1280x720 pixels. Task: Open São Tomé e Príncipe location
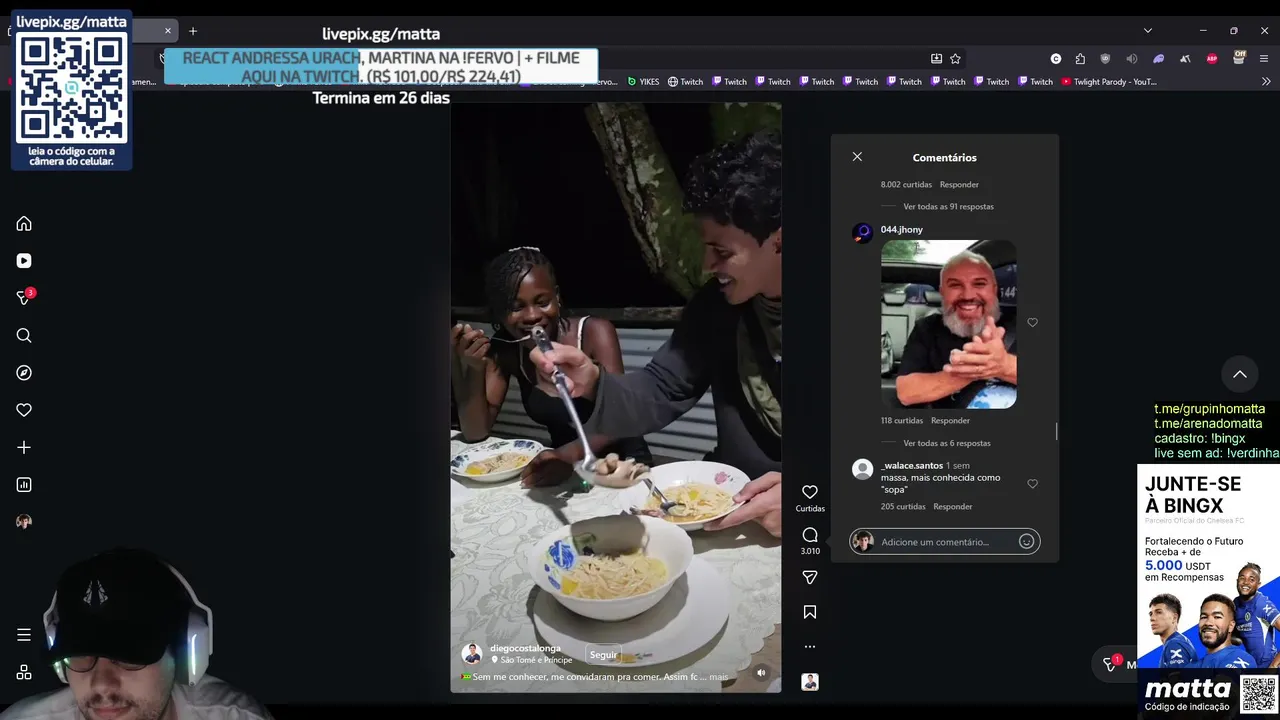pyautogui.click(x=536, y=660)
